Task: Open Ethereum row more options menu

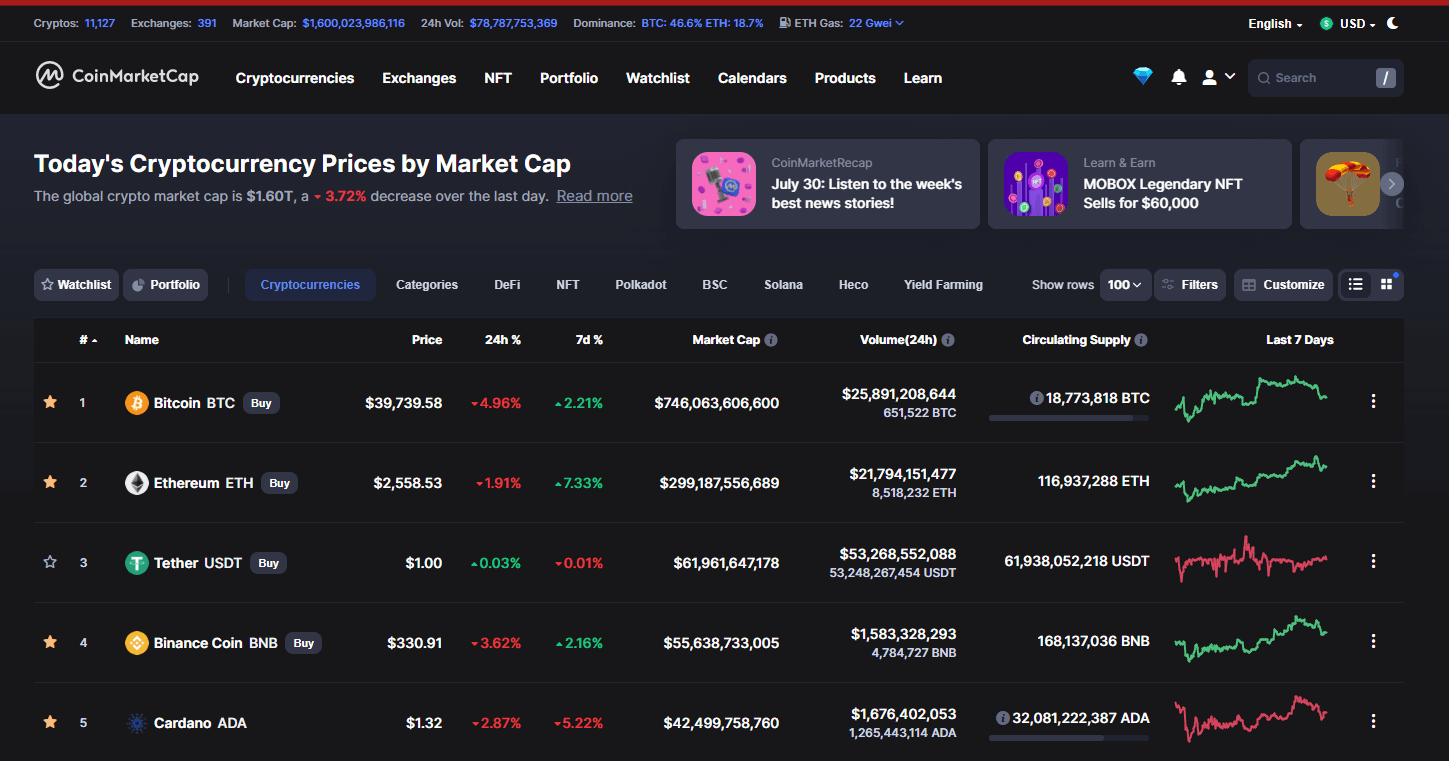Action: pos(1373,481)
